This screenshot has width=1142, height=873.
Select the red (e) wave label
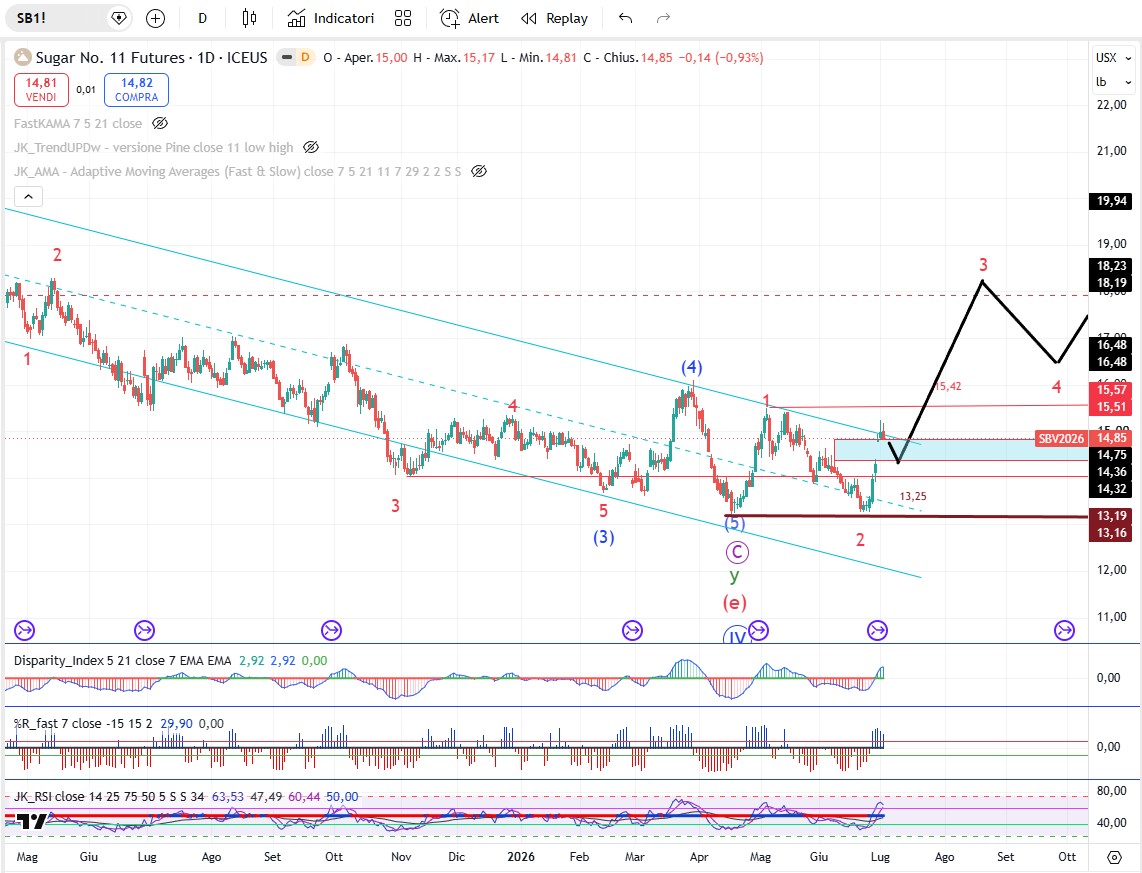(734, 602)
